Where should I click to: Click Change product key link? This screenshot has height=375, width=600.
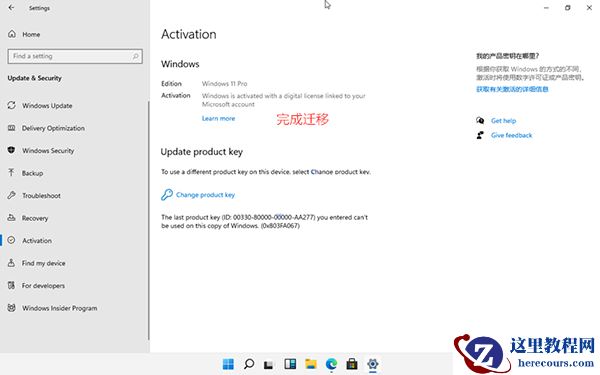pos(205,195)
